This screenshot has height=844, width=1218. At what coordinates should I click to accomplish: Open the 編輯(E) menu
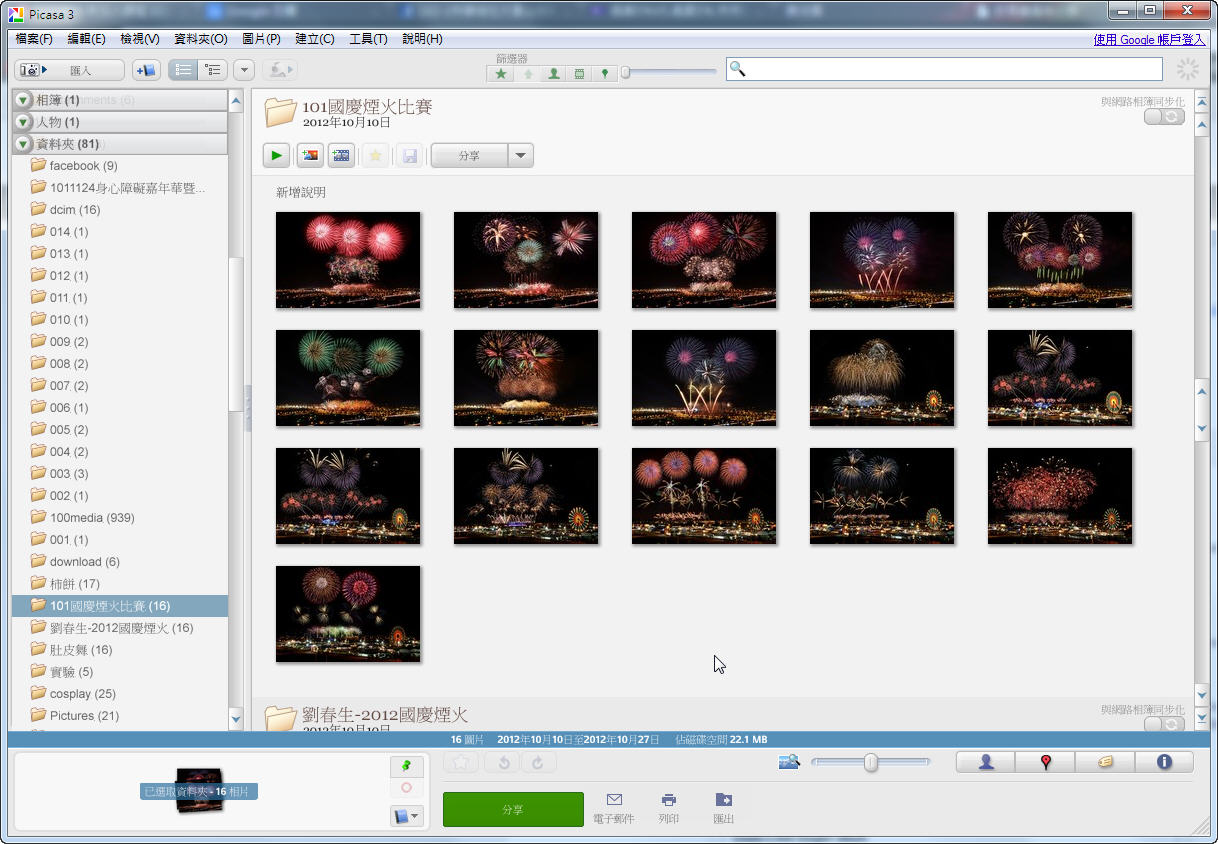(86, 39)
